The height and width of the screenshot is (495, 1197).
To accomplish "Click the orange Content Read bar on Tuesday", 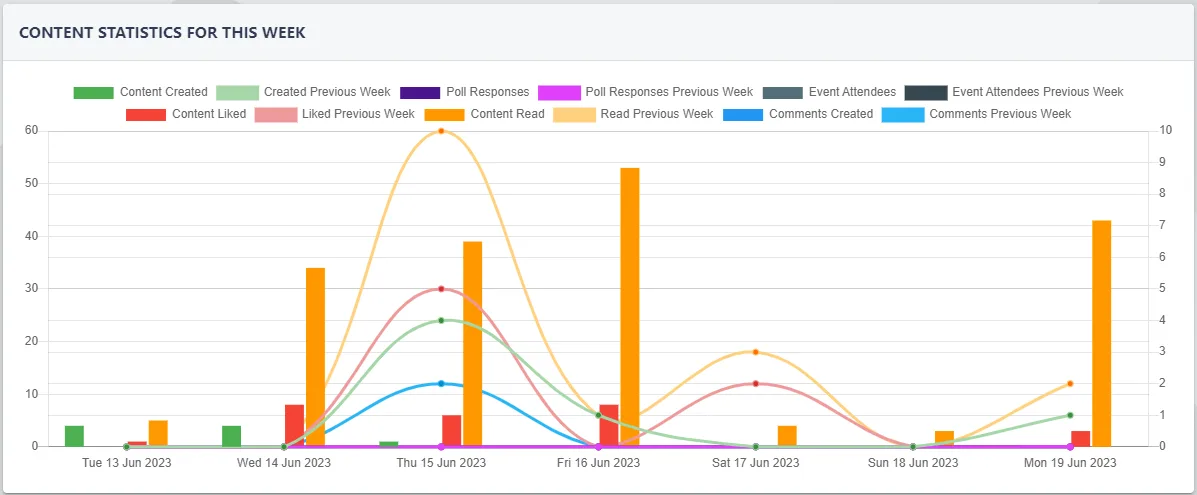I will [x=158, y=433].
